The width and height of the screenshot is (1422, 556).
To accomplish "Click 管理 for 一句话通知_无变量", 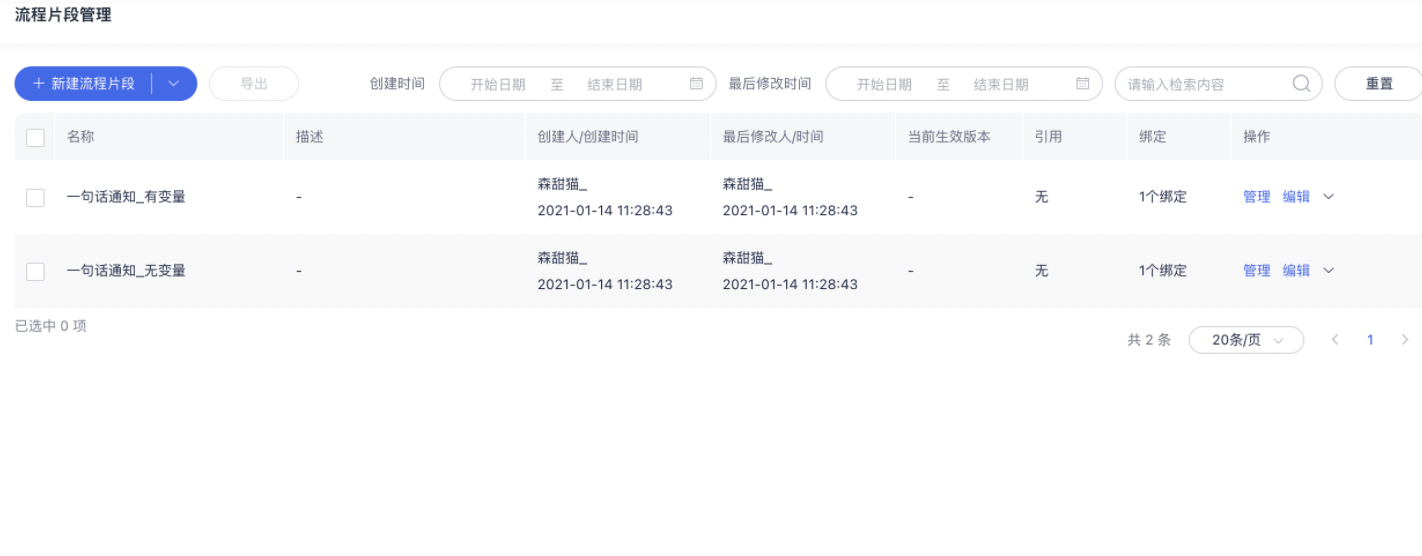I will [x=1256, y=270].
